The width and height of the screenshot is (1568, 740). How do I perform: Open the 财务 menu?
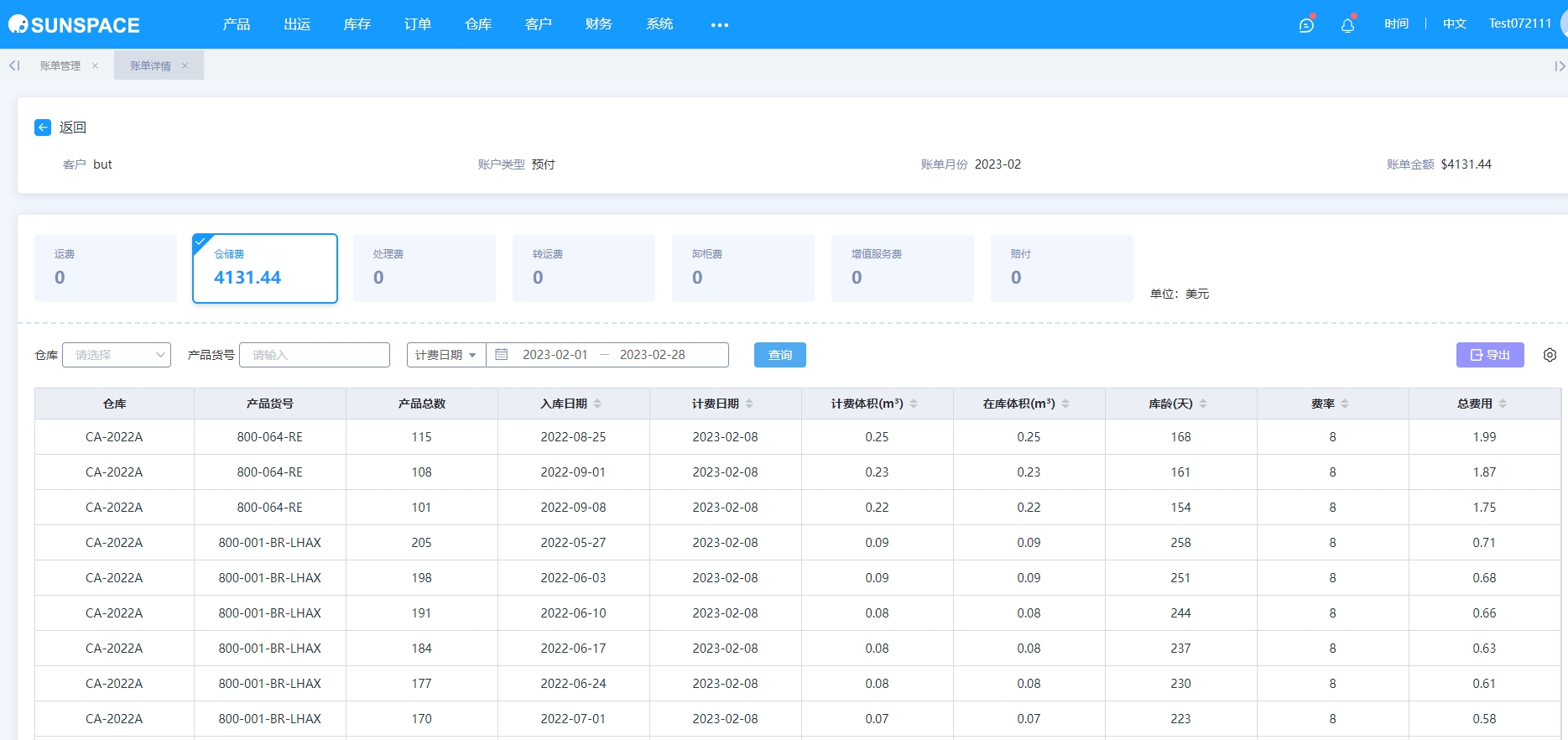pyautogui.click(x=599, y=24)
